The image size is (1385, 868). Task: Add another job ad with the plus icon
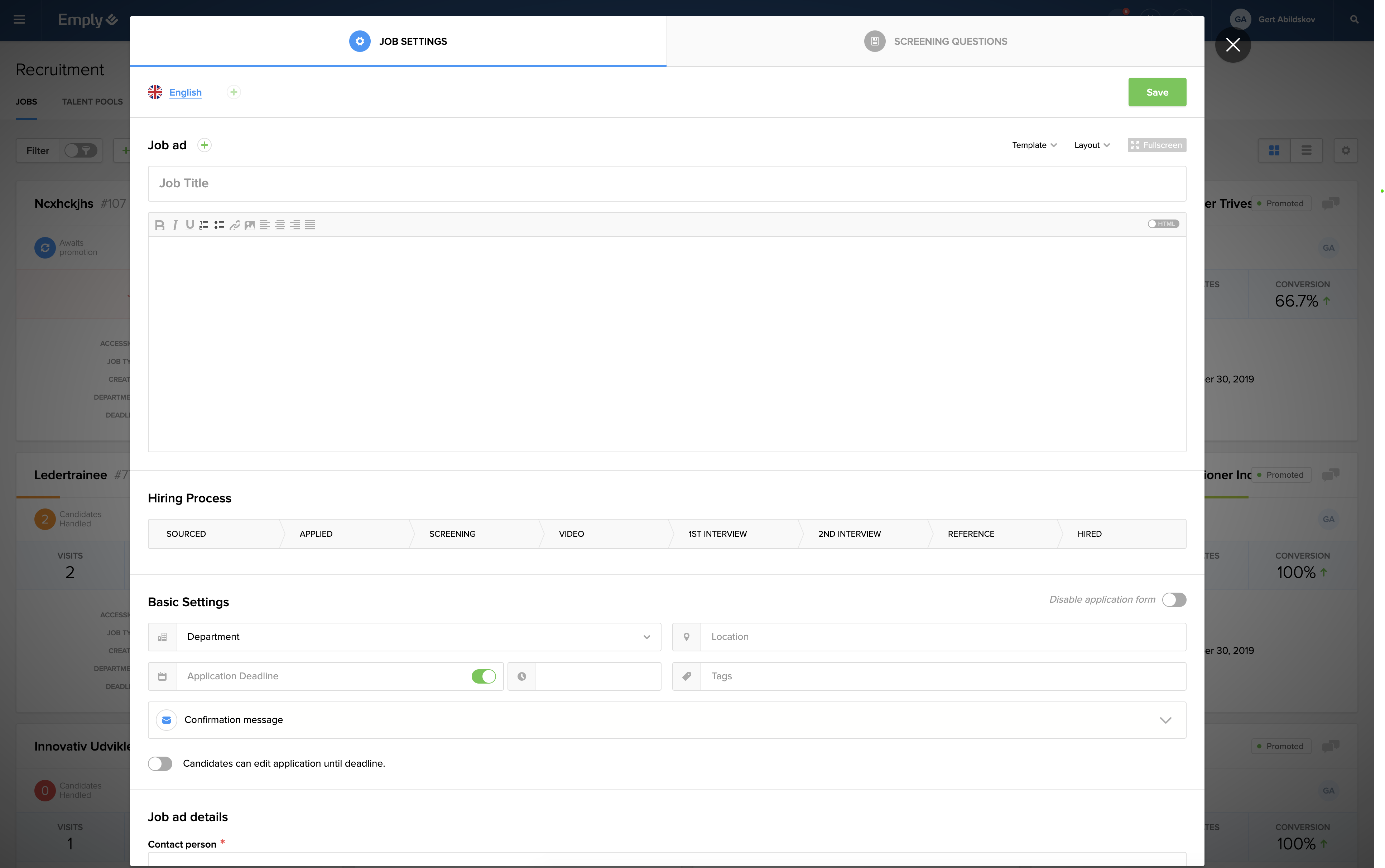click(205, 145)
